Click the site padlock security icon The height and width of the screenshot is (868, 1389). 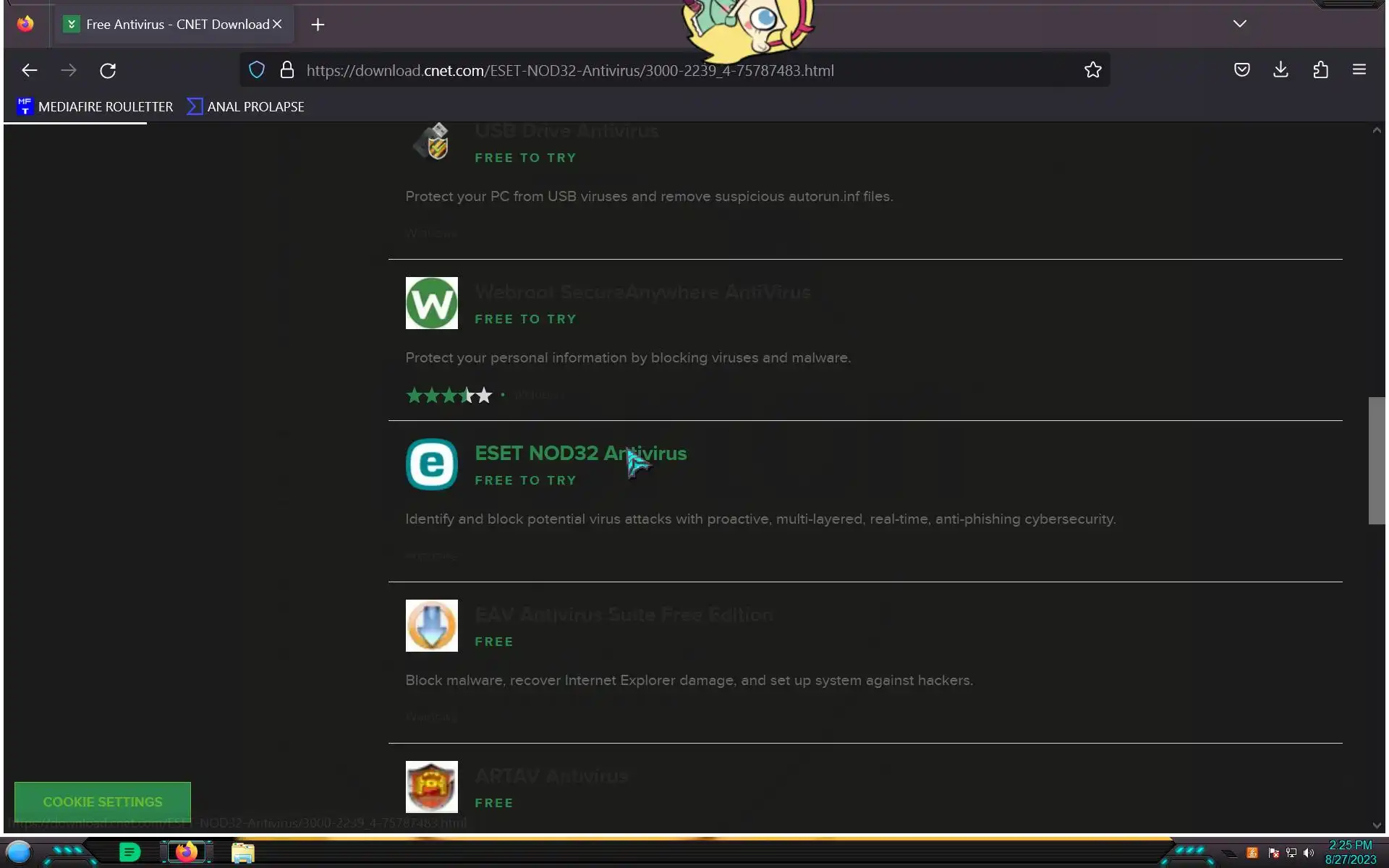click(x=287, y=70)
